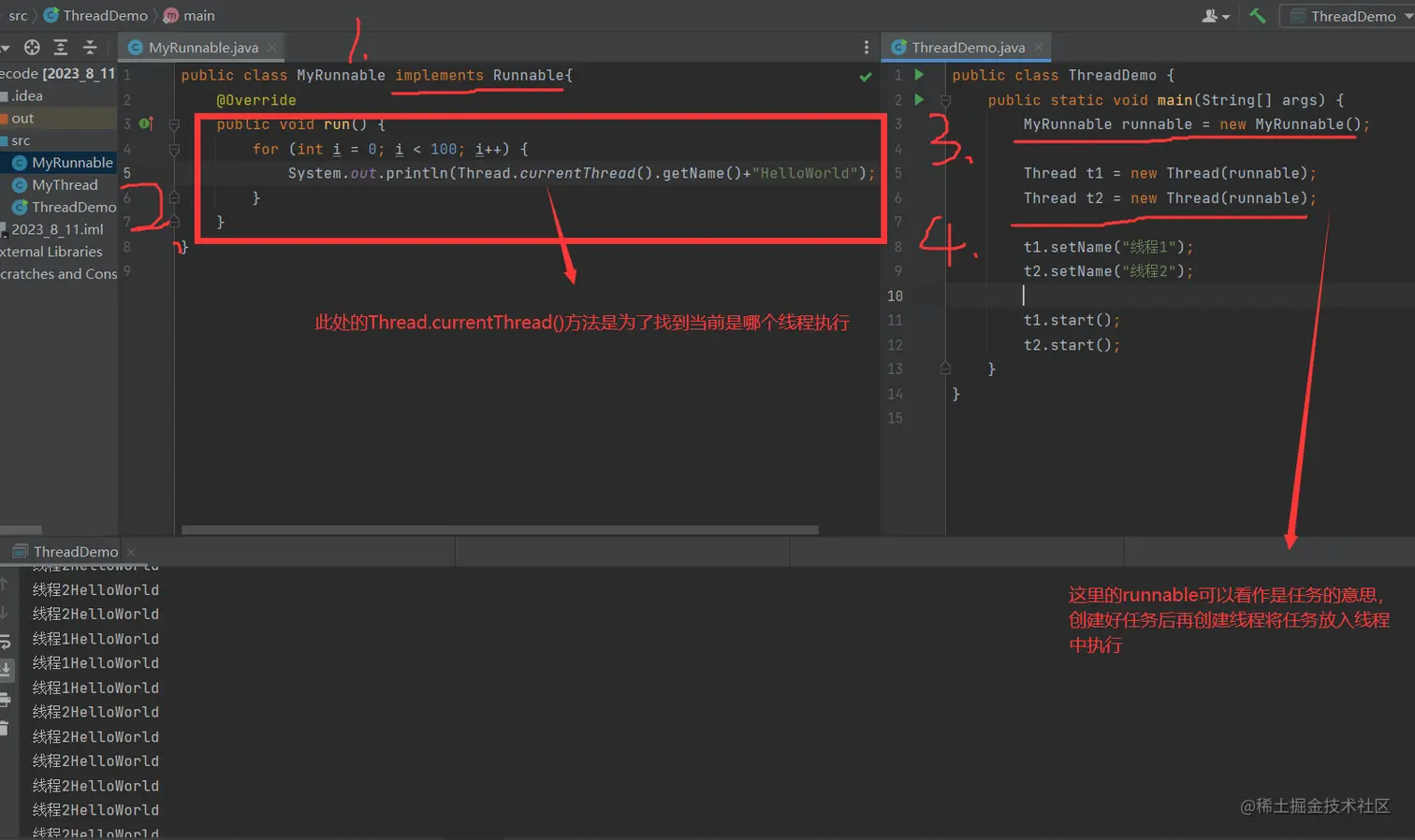This screenshot has height=840, width=1415.
Task: Click the Project tree horizontal scrollbar
Action: (21, 529)
